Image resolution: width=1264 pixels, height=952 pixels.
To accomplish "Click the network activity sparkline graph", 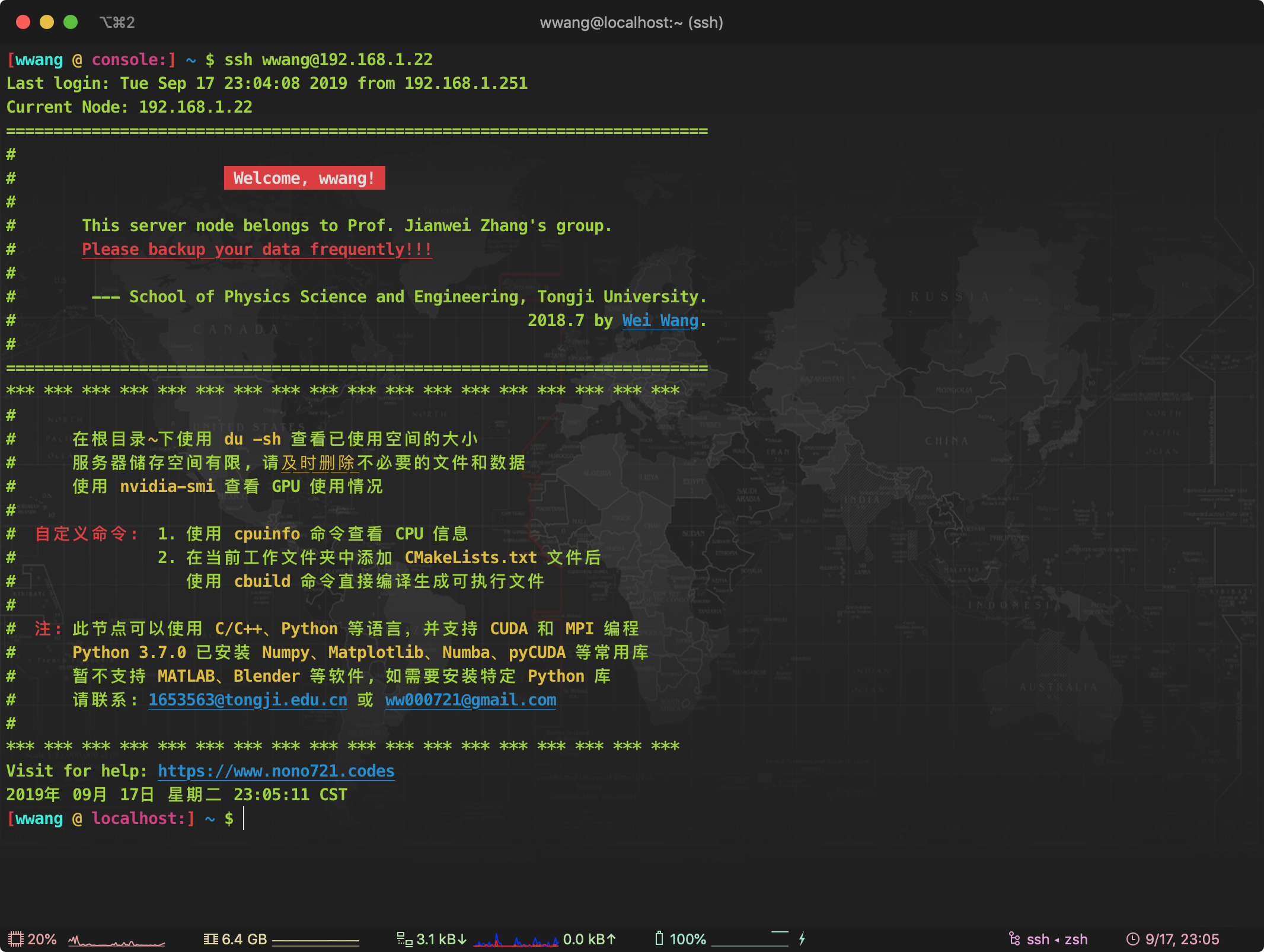I will pyautogui.click(x=515, y=940).
